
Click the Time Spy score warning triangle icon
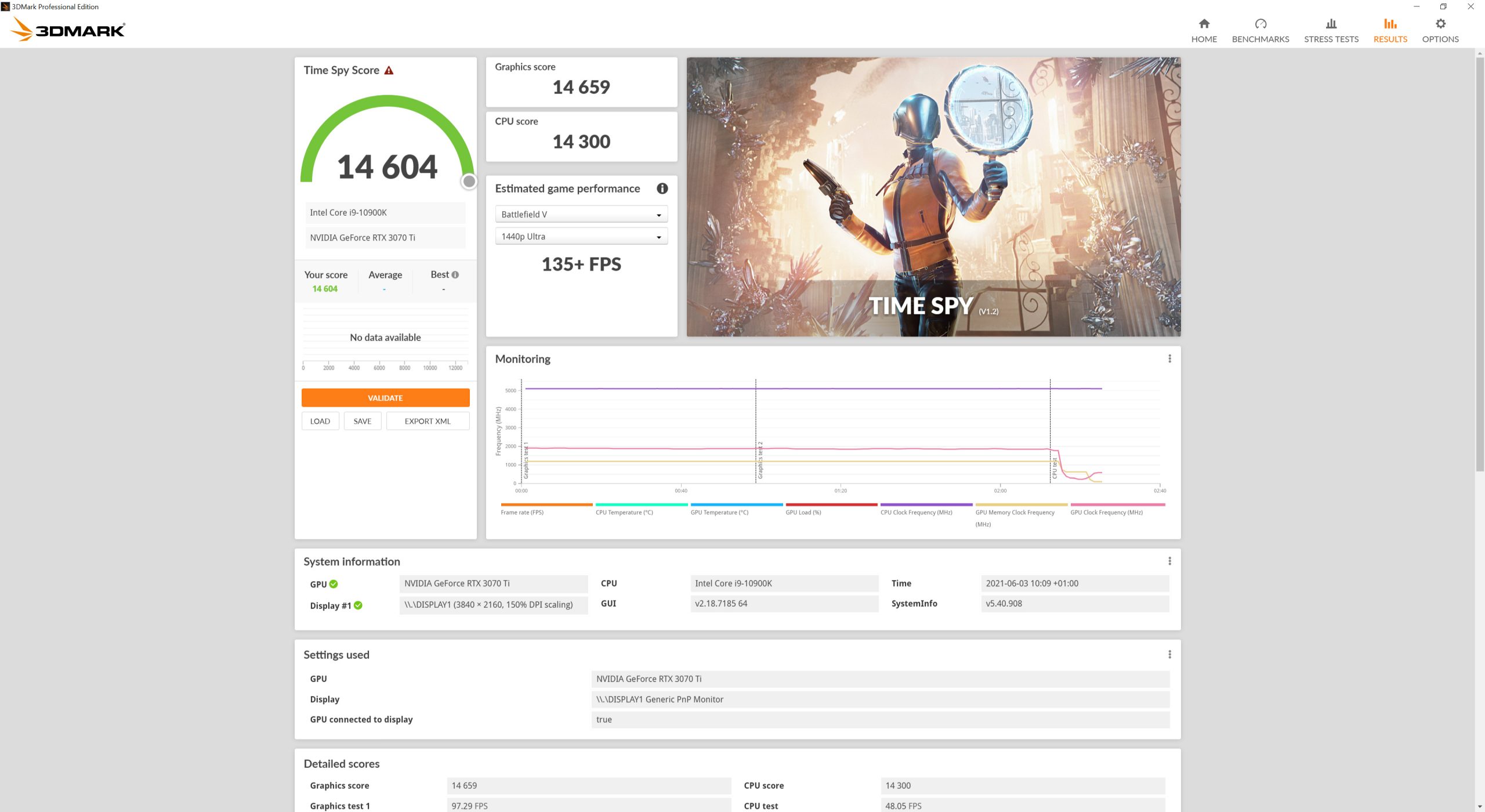click(x=389, y=71)
